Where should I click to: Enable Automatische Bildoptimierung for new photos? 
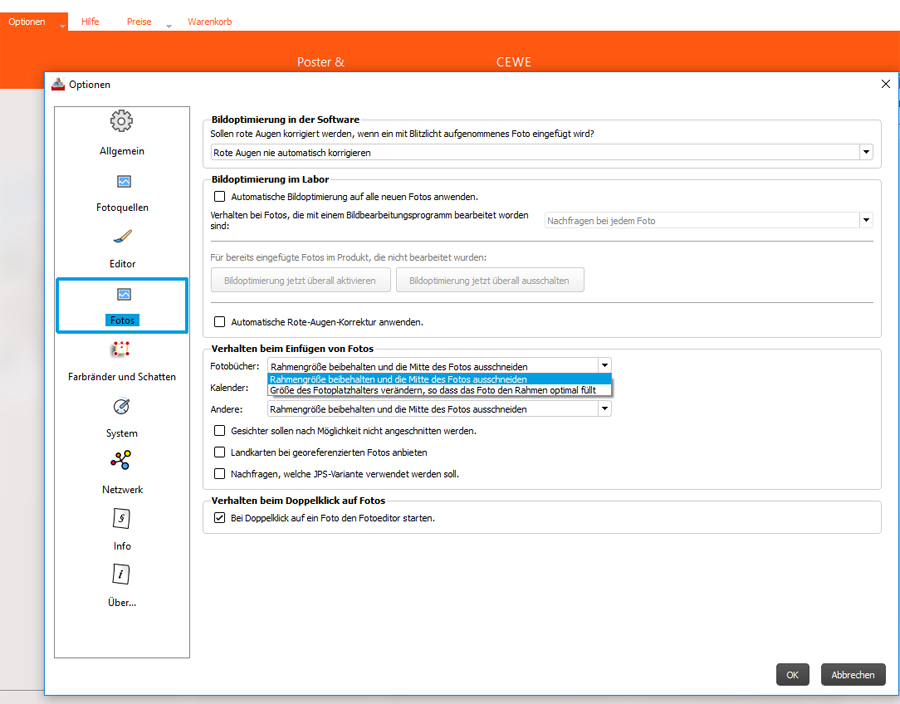[x=220, y=197]
